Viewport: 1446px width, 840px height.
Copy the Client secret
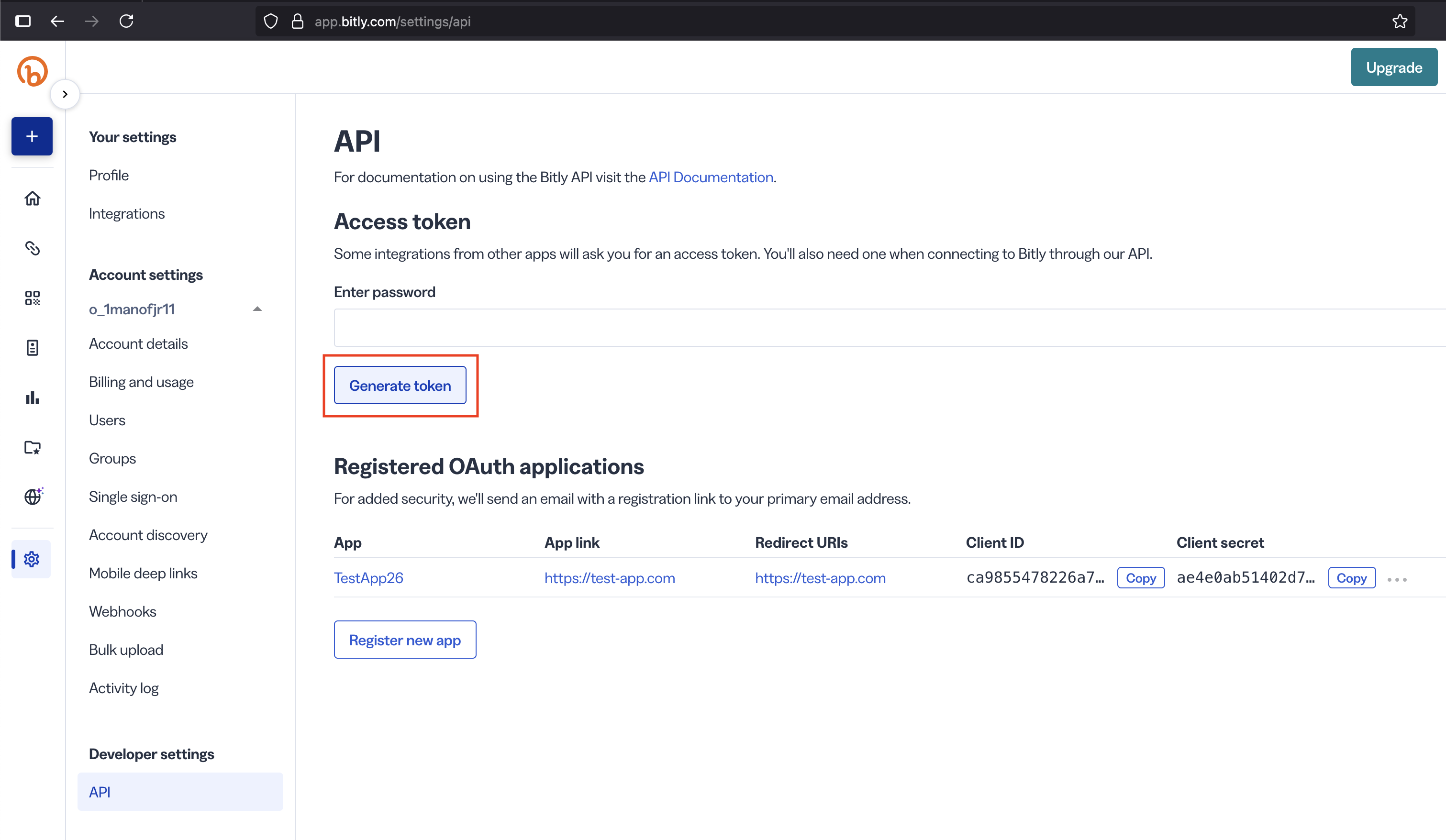point(1351,578)
